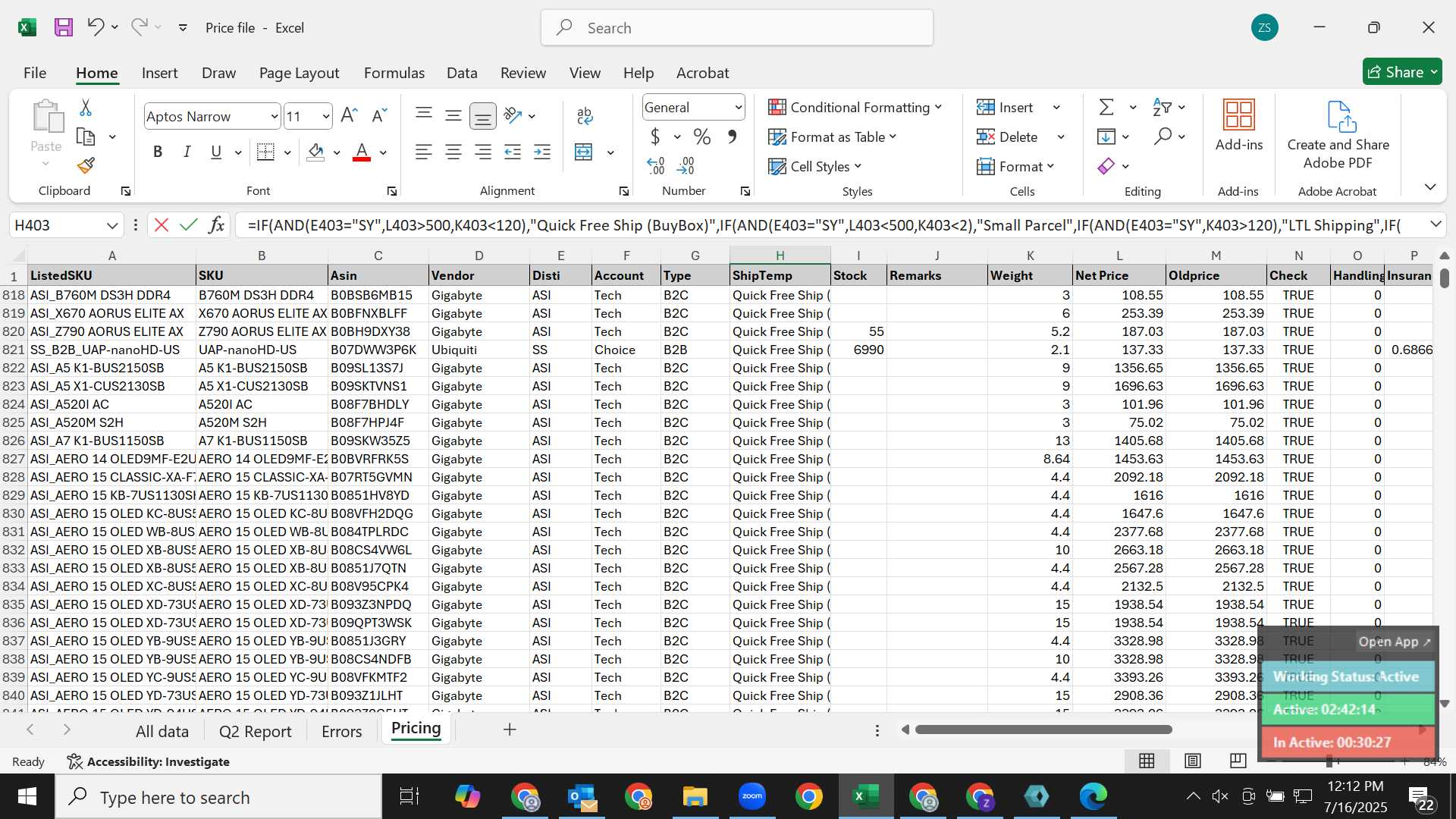
Task: Switch to Page Layout view in status bar
Action: click(x=1193, y=761)
